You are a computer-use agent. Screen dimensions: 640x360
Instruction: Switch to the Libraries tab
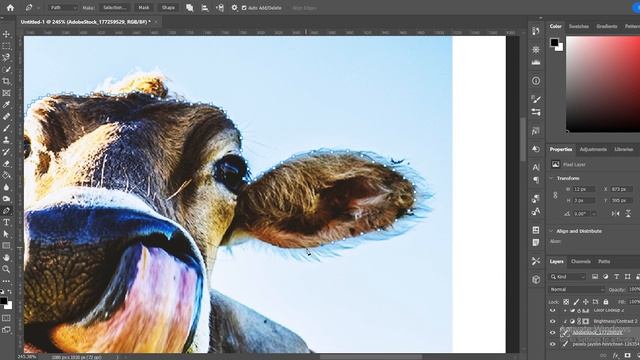coord(624,149)
